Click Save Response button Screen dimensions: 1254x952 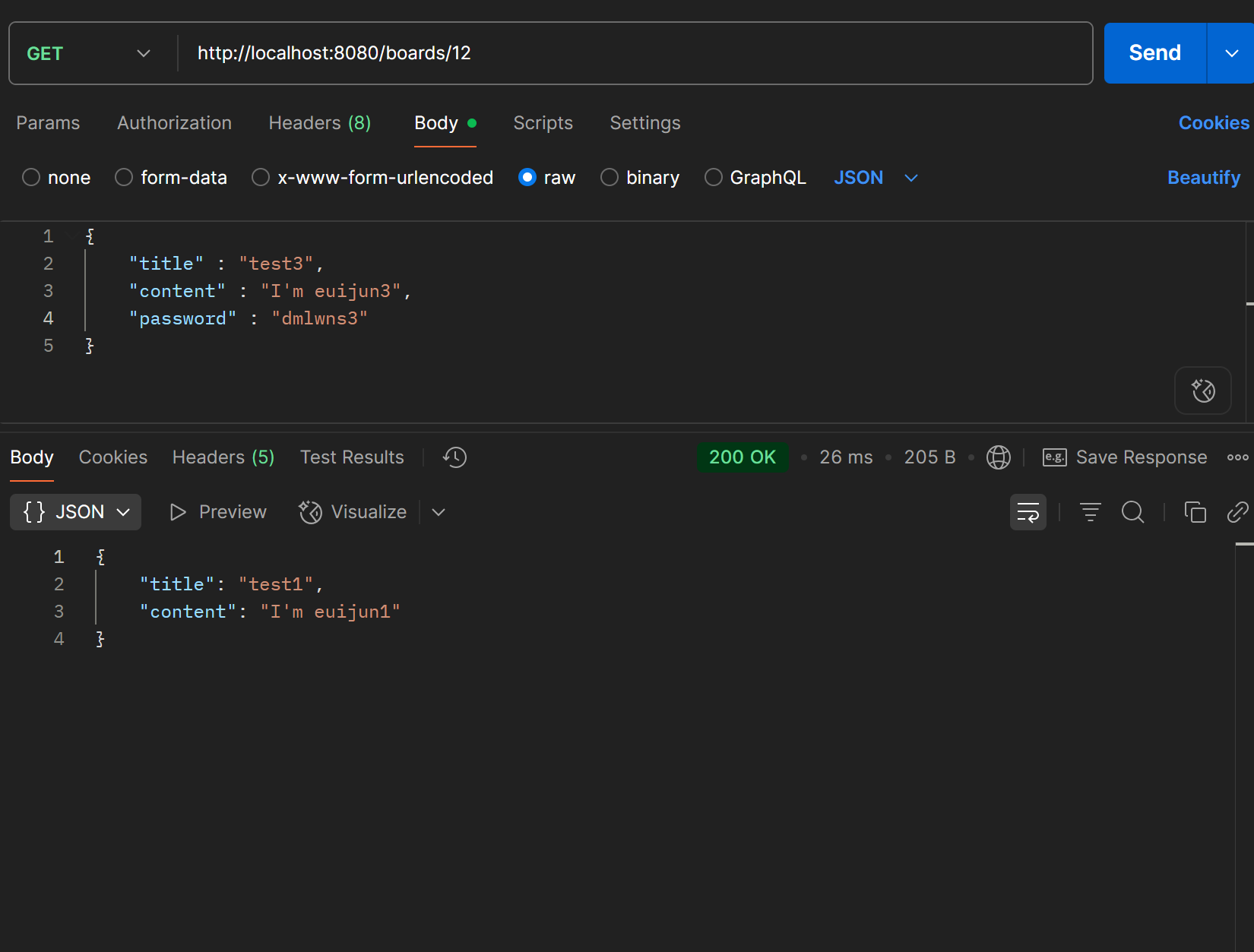(x=1125, y=457)
